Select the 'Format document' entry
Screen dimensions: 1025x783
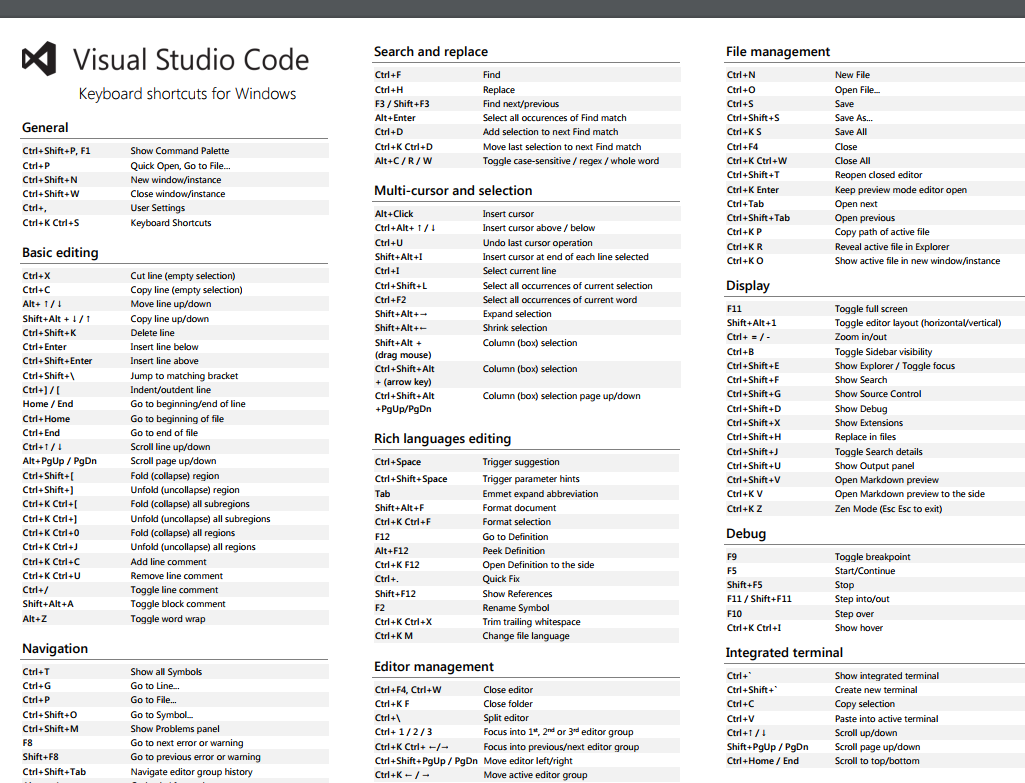pyautogui.click(x=520, y=508)
